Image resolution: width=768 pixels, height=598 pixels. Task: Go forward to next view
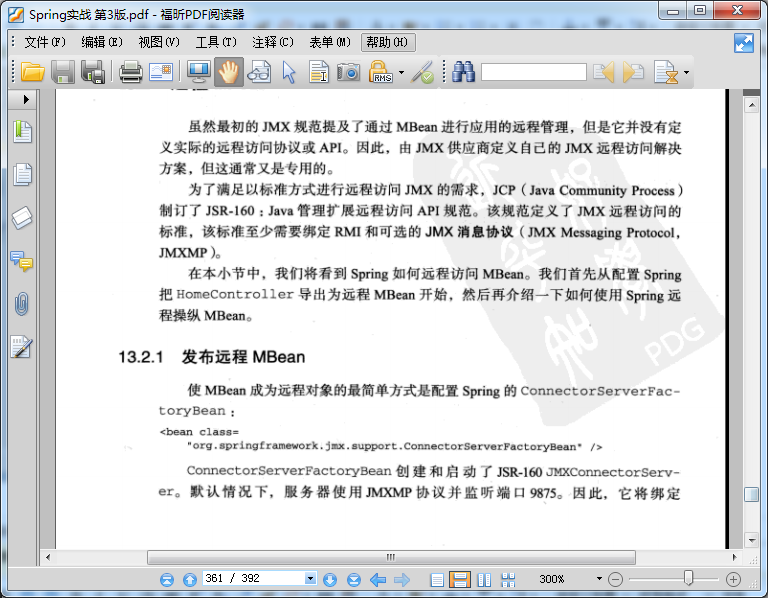pos(402,580)
